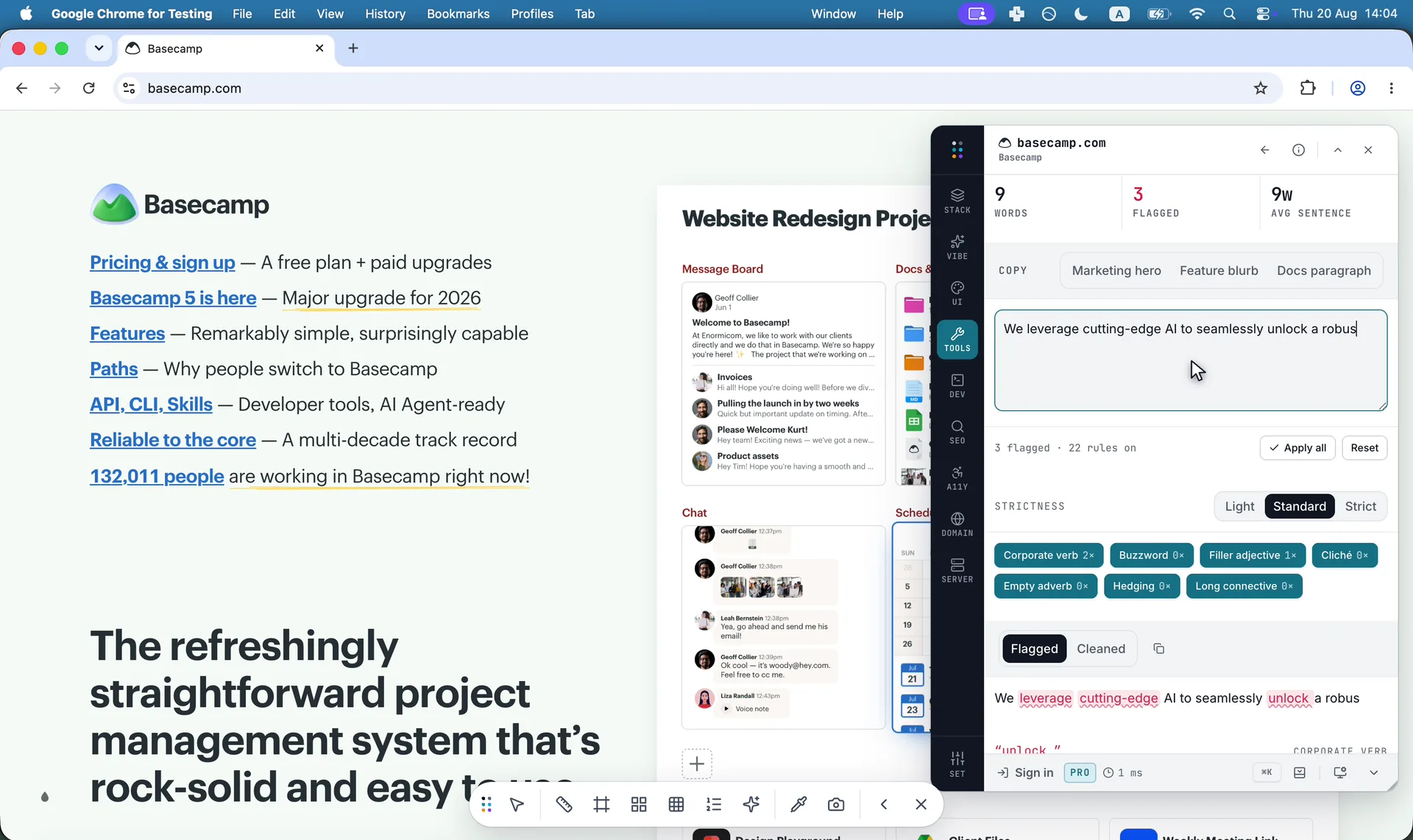Image resolution: width=1413 pixels, height=840 pixels.
Task: Toggle the Hedging rule chip
Action: [1141, 586]
